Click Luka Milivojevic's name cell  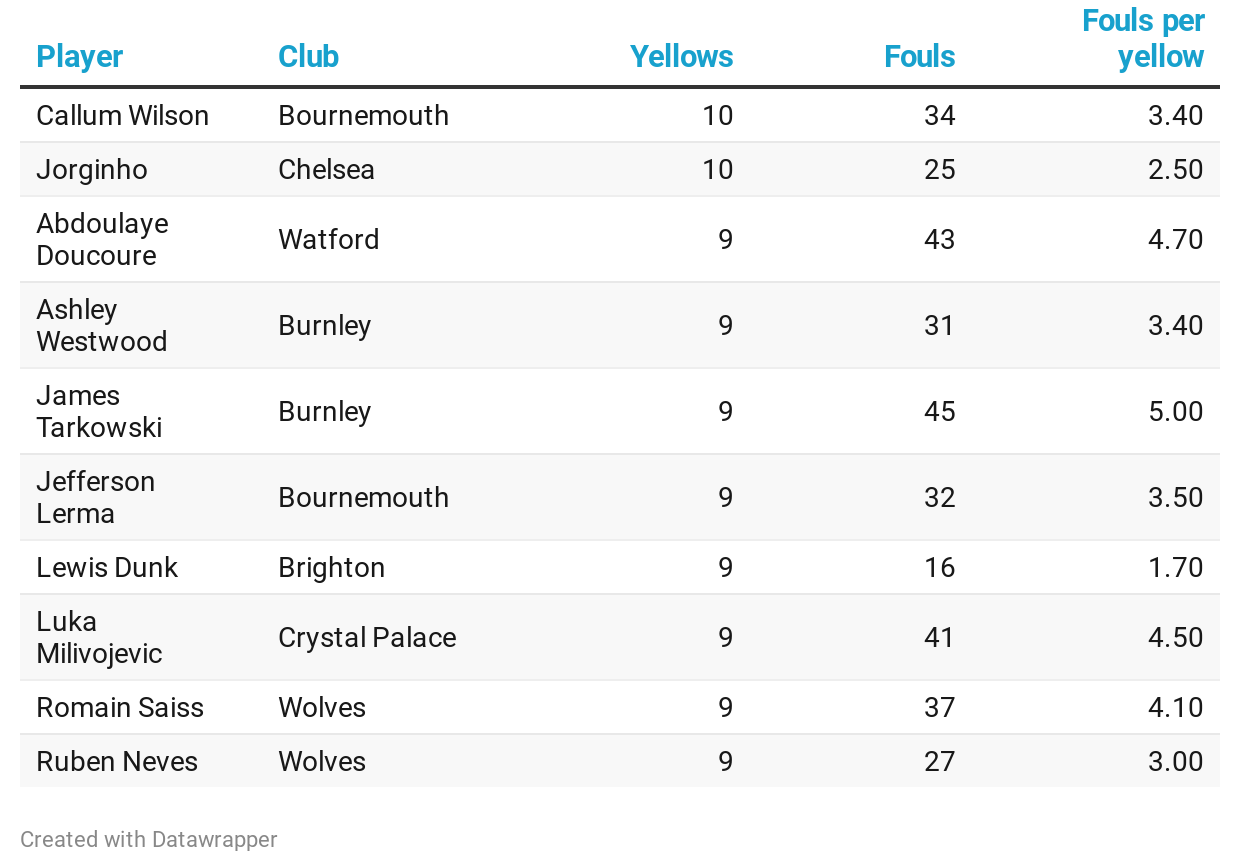pyautogui.click(x=99, y=638)
